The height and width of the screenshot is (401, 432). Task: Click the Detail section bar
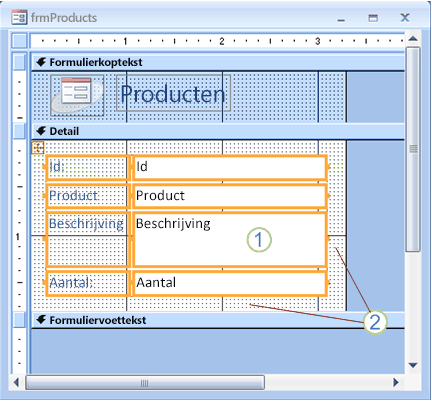click(218, 131)
